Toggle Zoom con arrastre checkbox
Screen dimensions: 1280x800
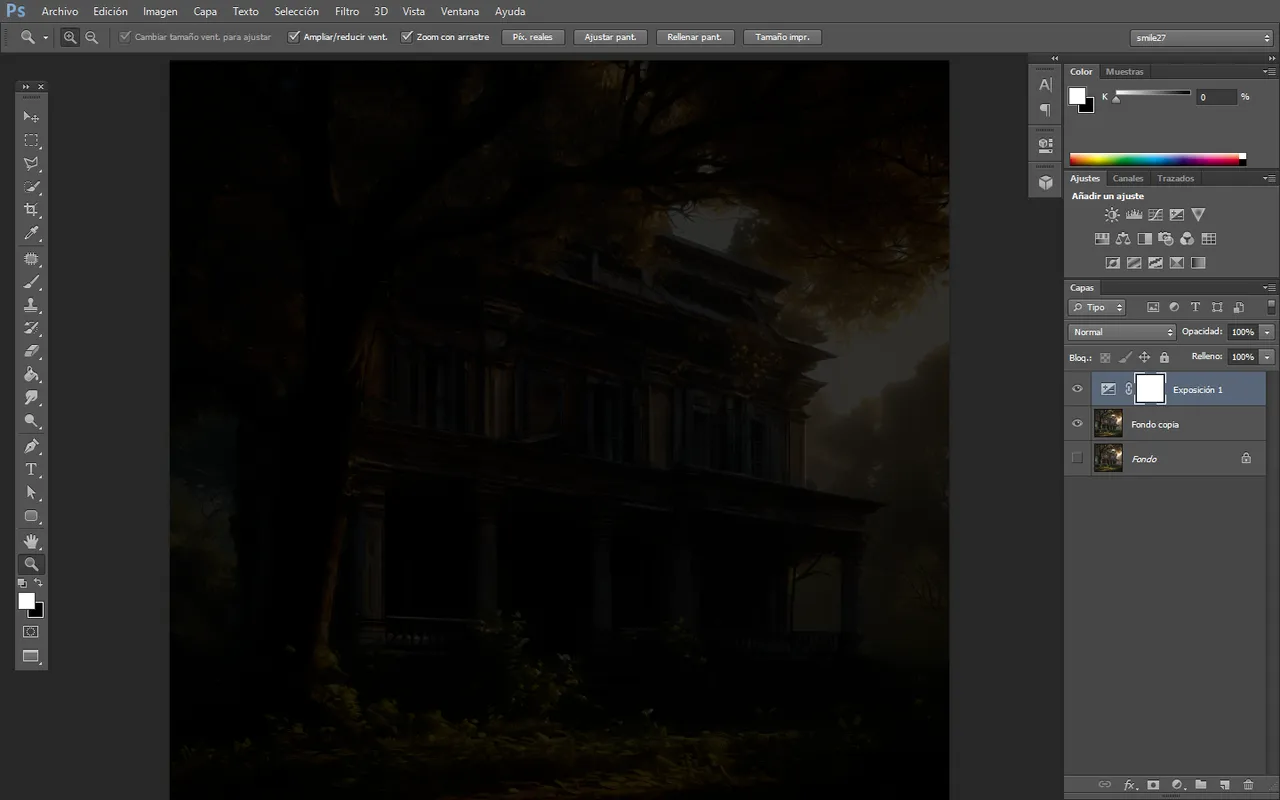coord(407,37)
